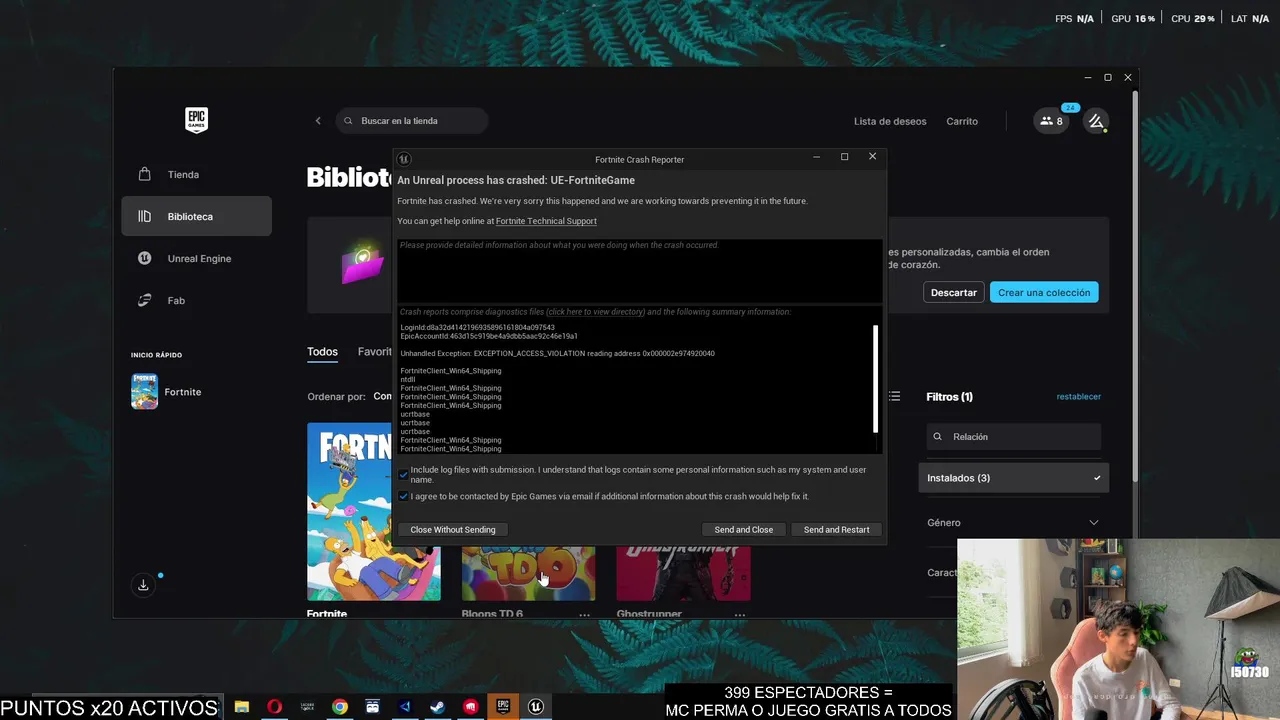The height and width of the screenshot is (720, 1280).
Task: Click the Filtros (1) heading
Action: coord(950,397)
